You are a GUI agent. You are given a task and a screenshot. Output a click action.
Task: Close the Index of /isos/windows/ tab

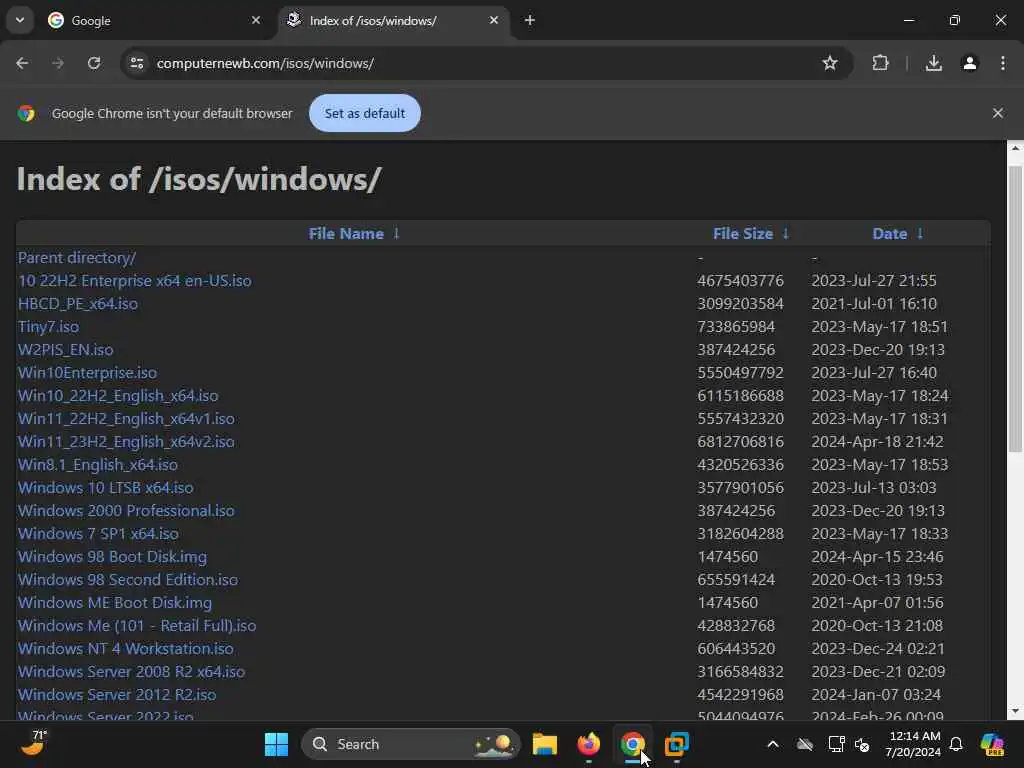point(494,20)
